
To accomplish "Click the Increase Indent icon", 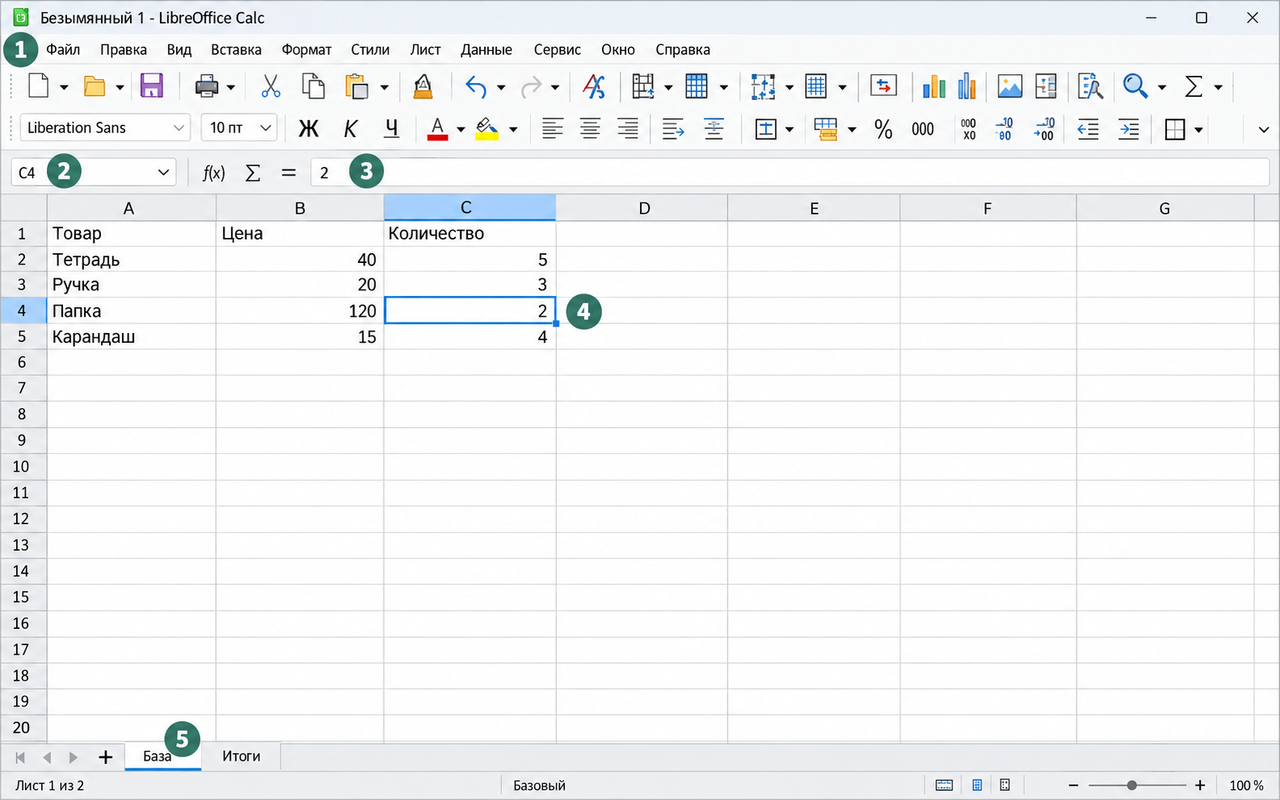I will (1128, 129).
